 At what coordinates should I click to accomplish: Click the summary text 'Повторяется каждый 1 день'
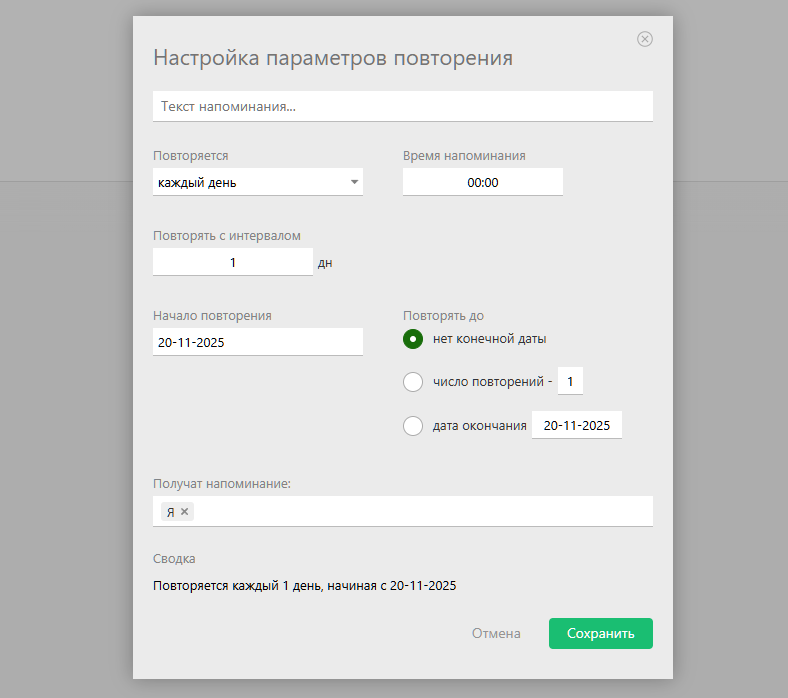coord(238,586)
